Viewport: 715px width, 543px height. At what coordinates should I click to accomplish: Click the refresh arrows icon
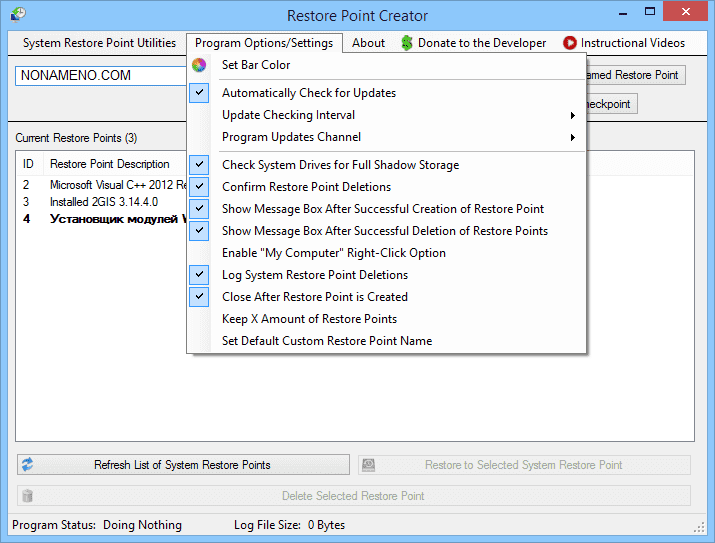[28, 465]
